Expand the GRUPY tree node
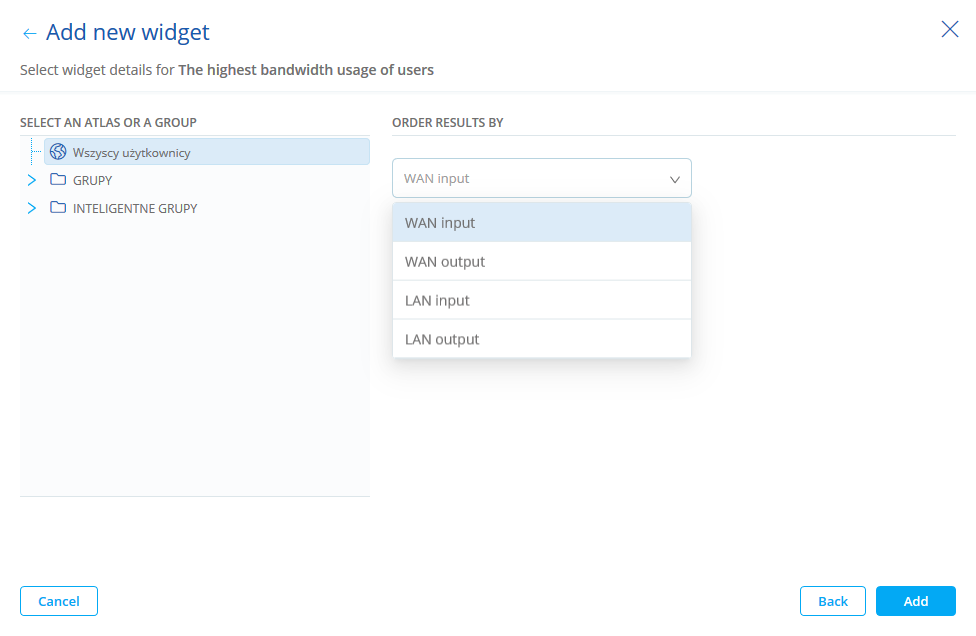Screen dimensions: 976x636 (x=32, y=180)
